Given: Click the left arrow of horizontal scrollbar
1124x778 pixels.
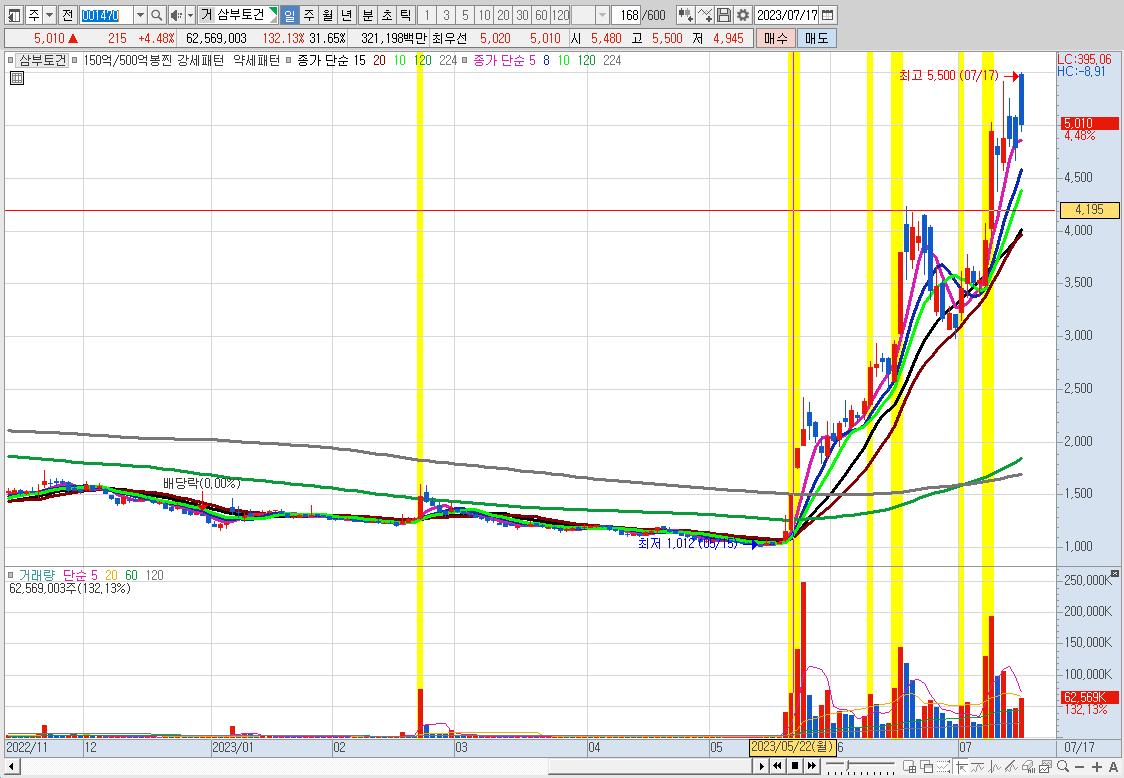Looking at the screenshot, I should 10,767.
